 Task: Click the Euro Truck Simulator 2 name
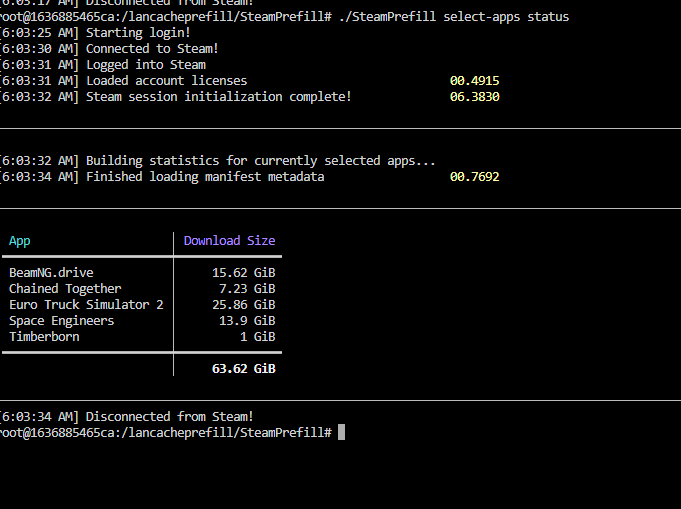pos(86,305)
